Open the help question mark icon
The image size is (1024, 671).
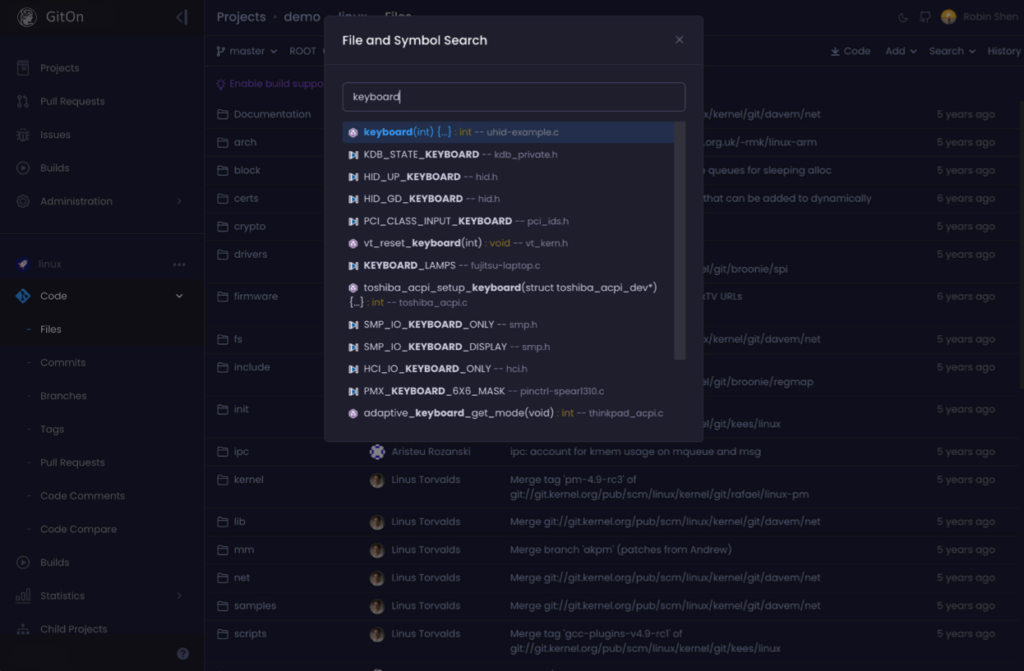pos(183,653)
